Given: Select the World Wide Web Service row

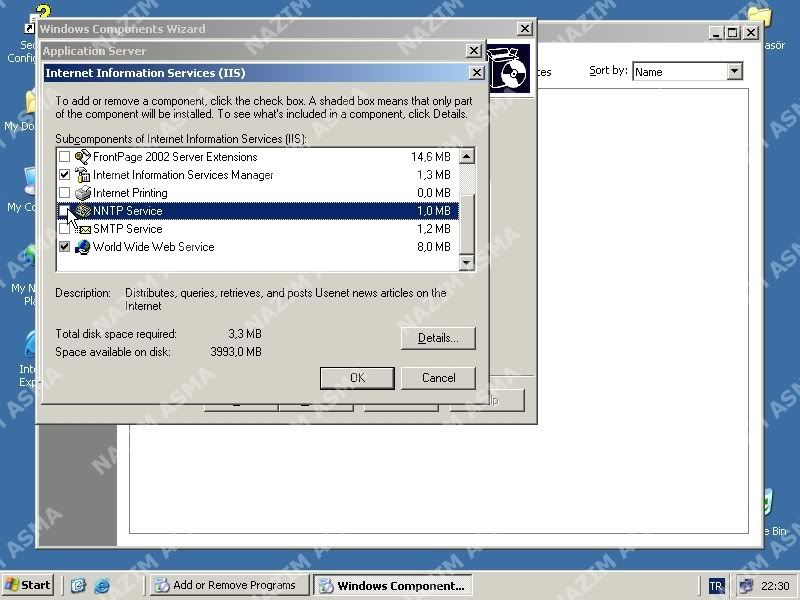Looking at the screenshot, I should click(x=258, y=247).
